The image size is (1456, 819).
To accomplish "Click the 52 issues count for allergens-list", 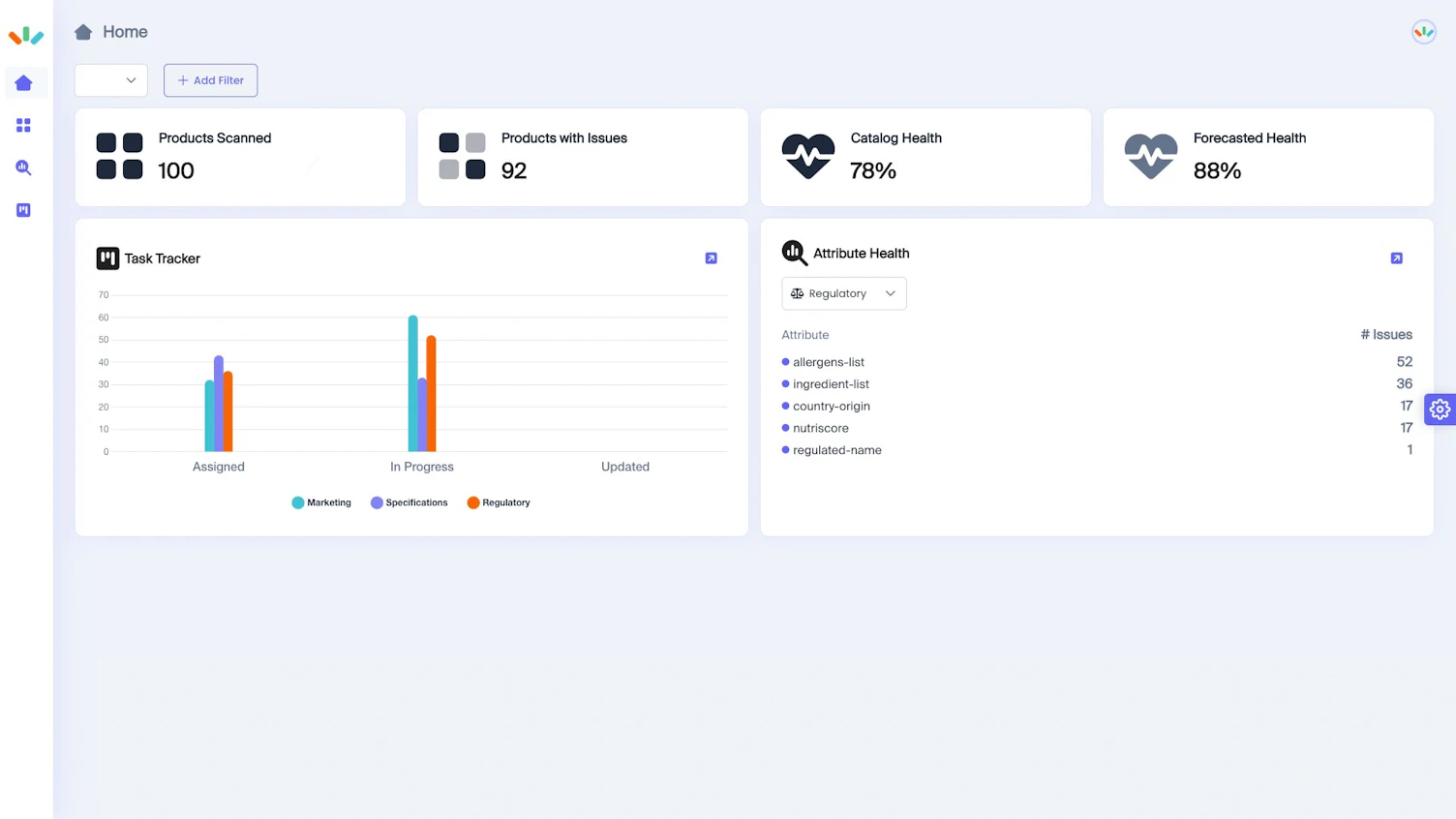I will click(x=1405, y=362).
